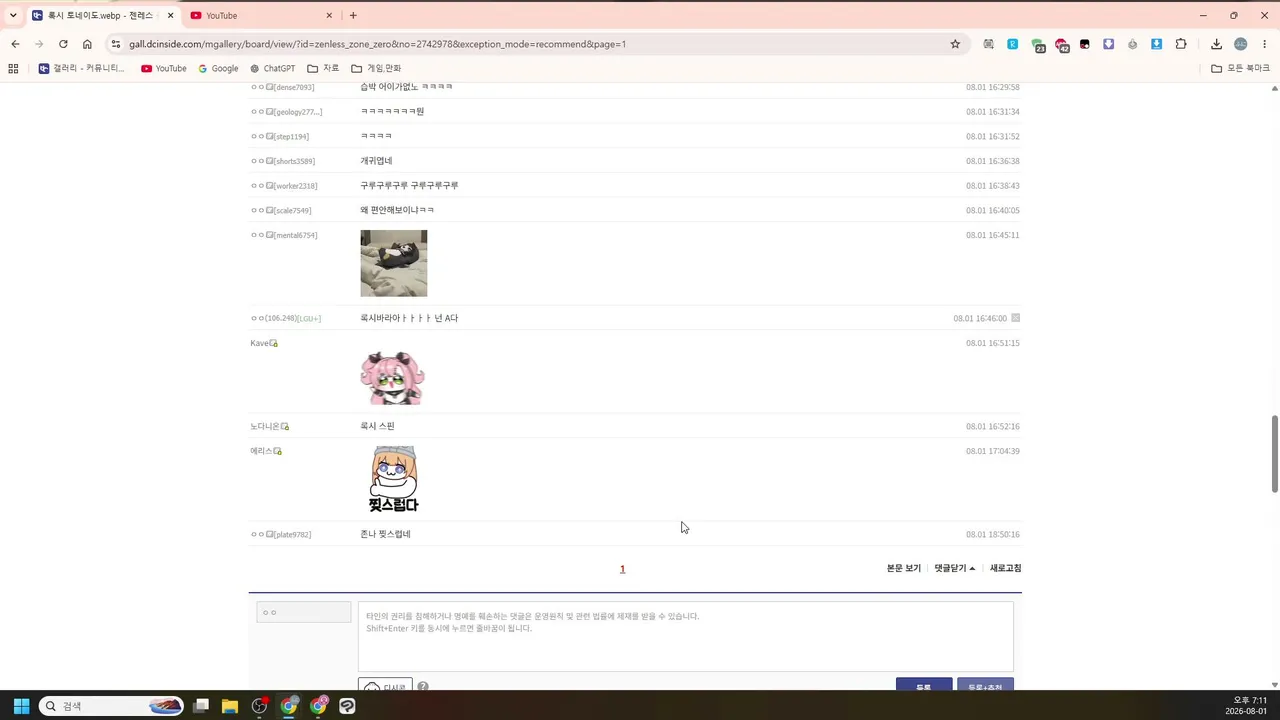Screen dimensions: 1280x720
Task: Go to comment page 1
Action: point(622,569)
